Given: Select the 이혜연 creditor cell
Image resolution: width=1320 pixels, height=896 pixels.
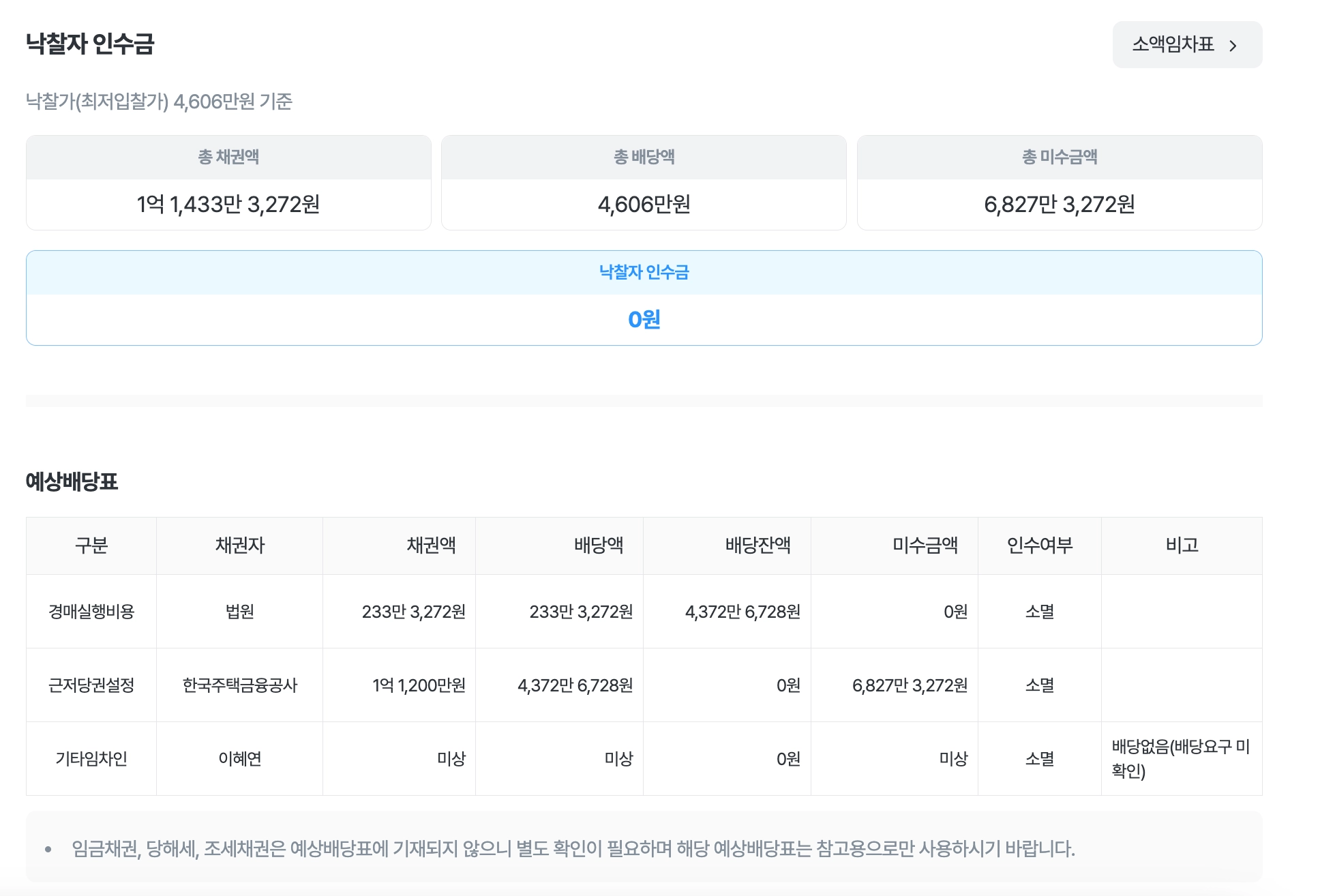Looking at the screenshot, I should (x=239, y=759).
